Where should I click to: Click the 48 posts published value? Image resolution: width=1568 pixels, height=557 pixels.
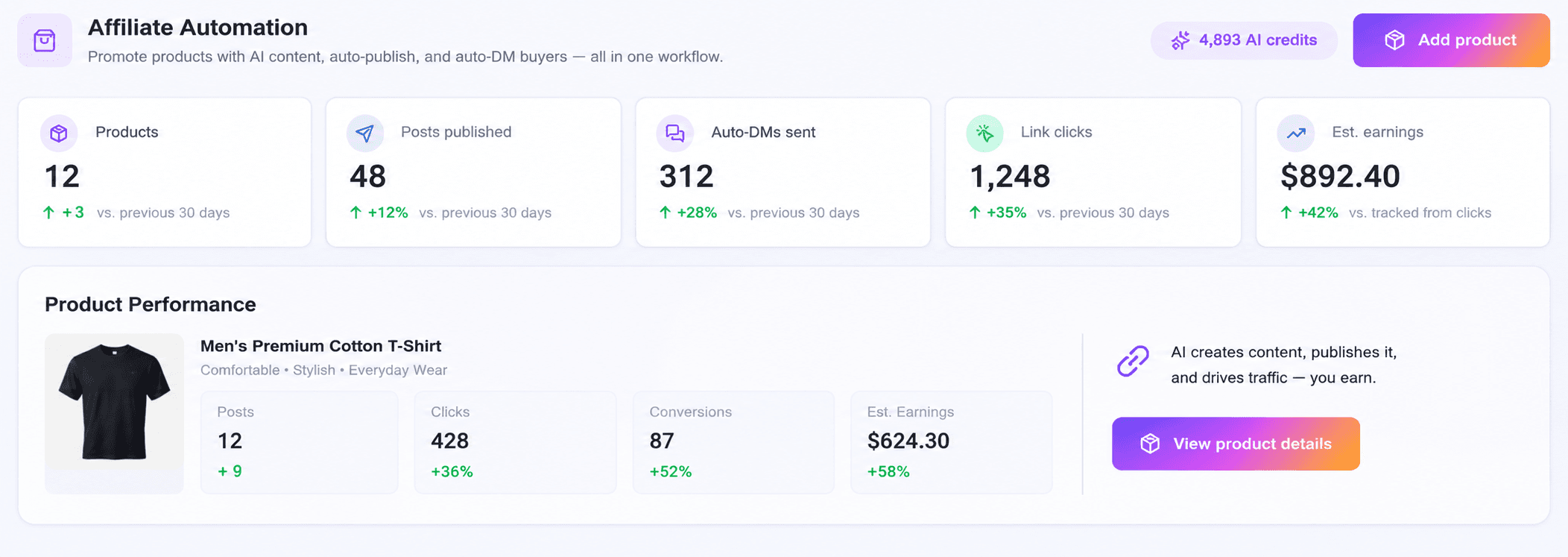(x=368, y=177)
